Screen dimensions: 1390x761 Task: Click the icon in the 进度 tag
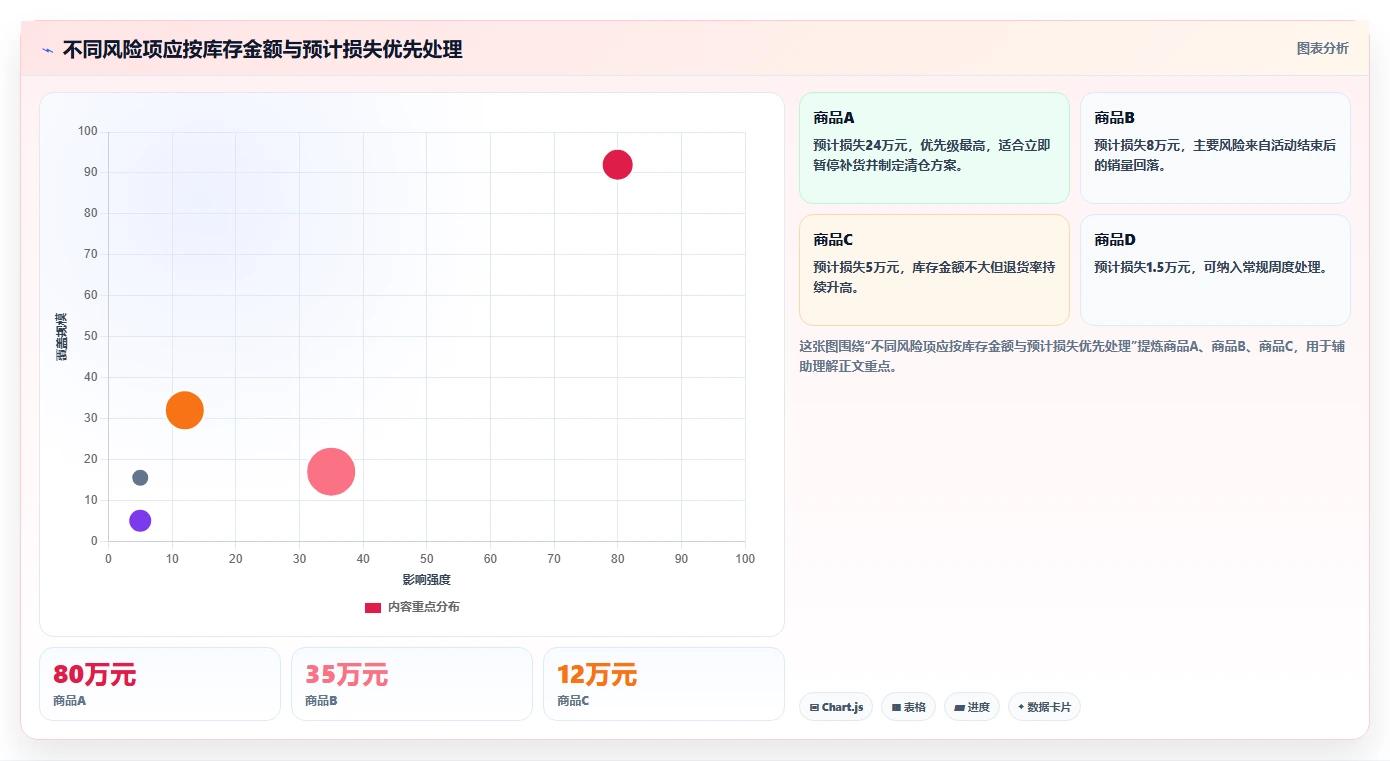(959, 708)
